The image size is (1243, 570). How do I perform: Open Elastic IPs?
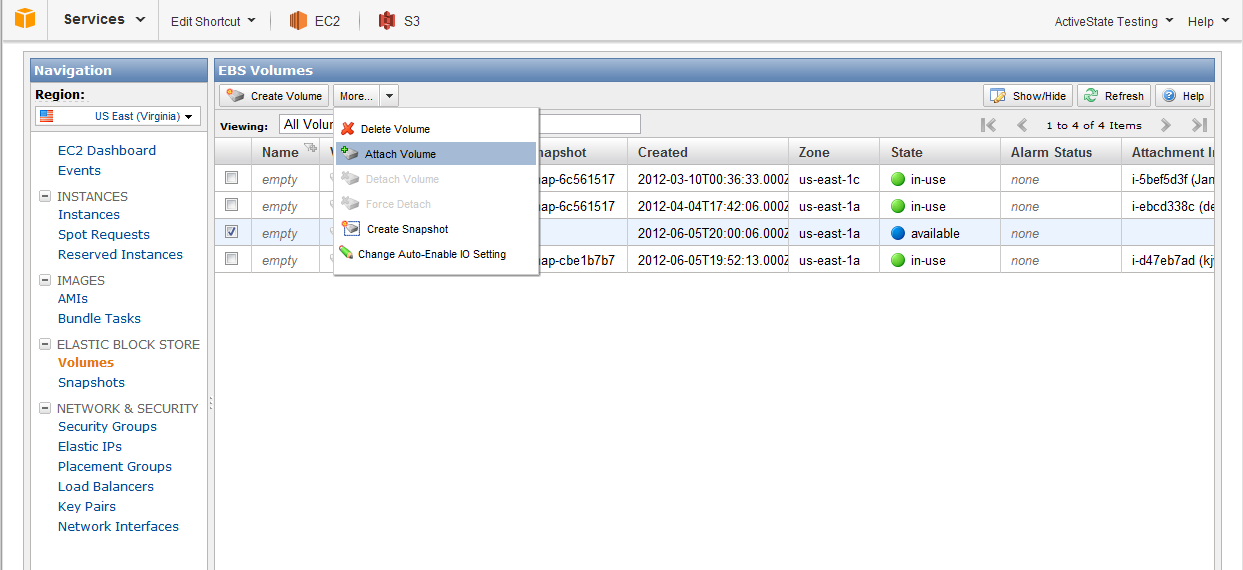coord(90,446)
